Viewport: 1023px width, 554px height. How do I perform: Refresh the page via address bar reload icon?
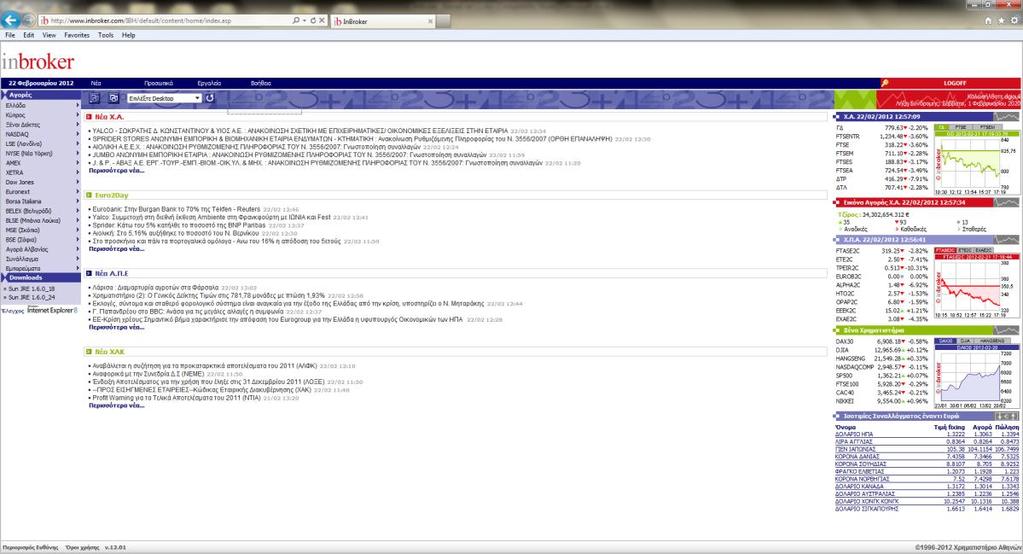click(313, 21)
